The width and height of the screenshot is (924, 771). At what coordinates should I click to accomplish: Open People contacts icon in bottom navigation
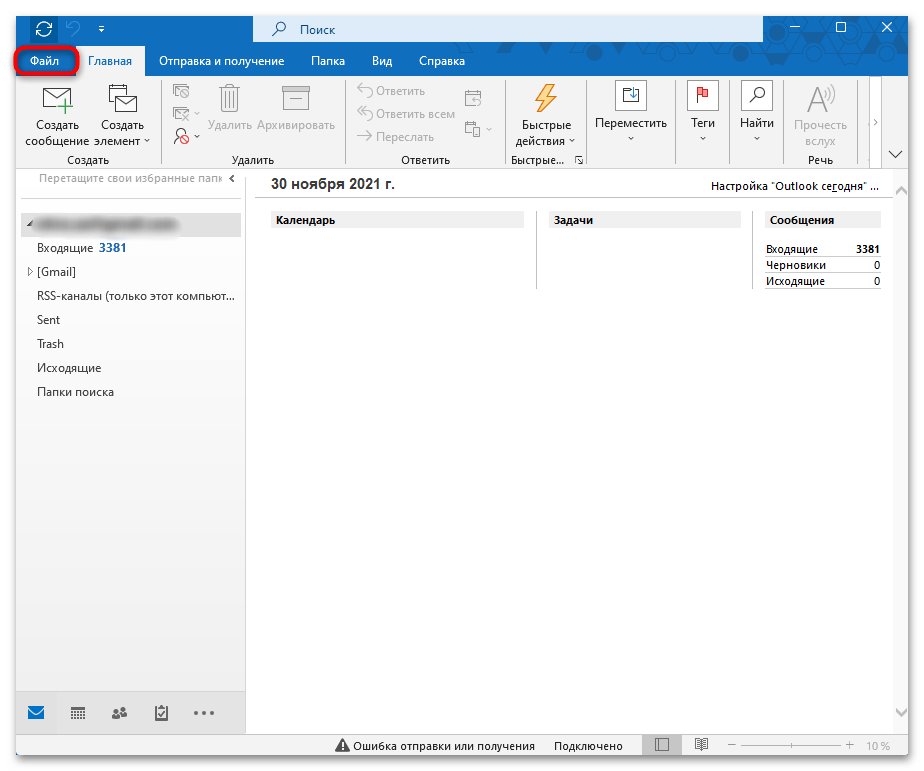119,713
